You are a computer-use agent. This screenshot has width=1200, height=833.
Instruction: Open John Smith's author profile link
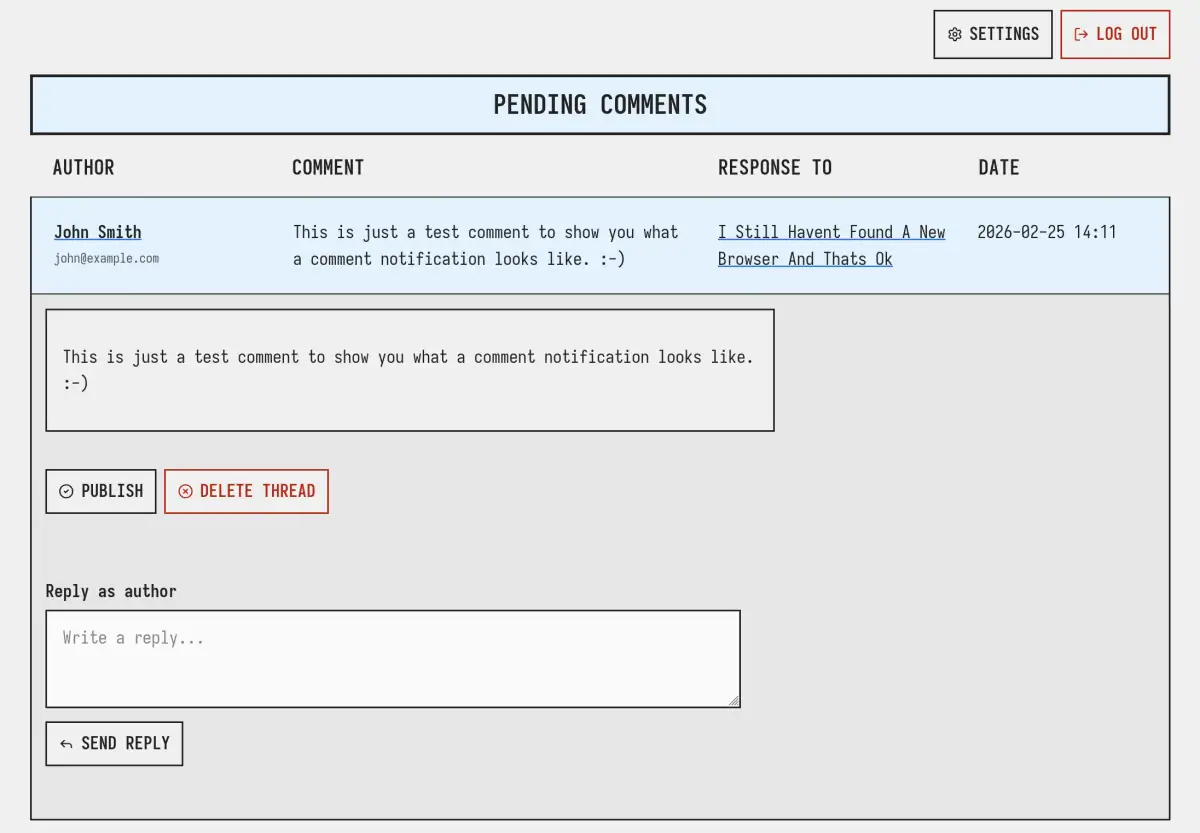point(97,232)
